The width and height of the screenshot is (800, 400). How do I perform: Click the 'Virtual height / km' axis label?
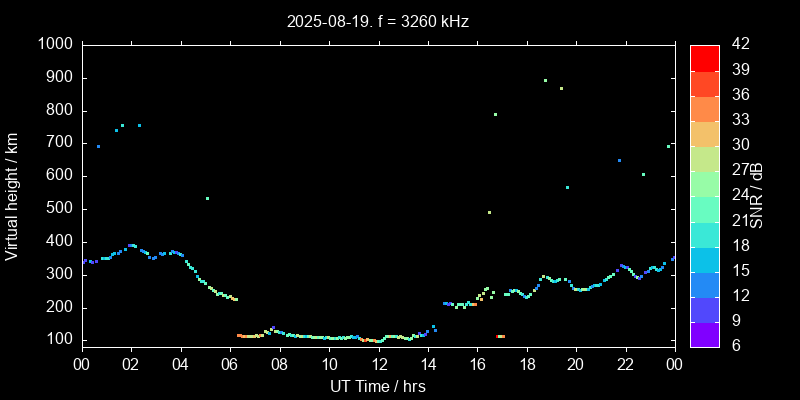(x=12, y=195)
